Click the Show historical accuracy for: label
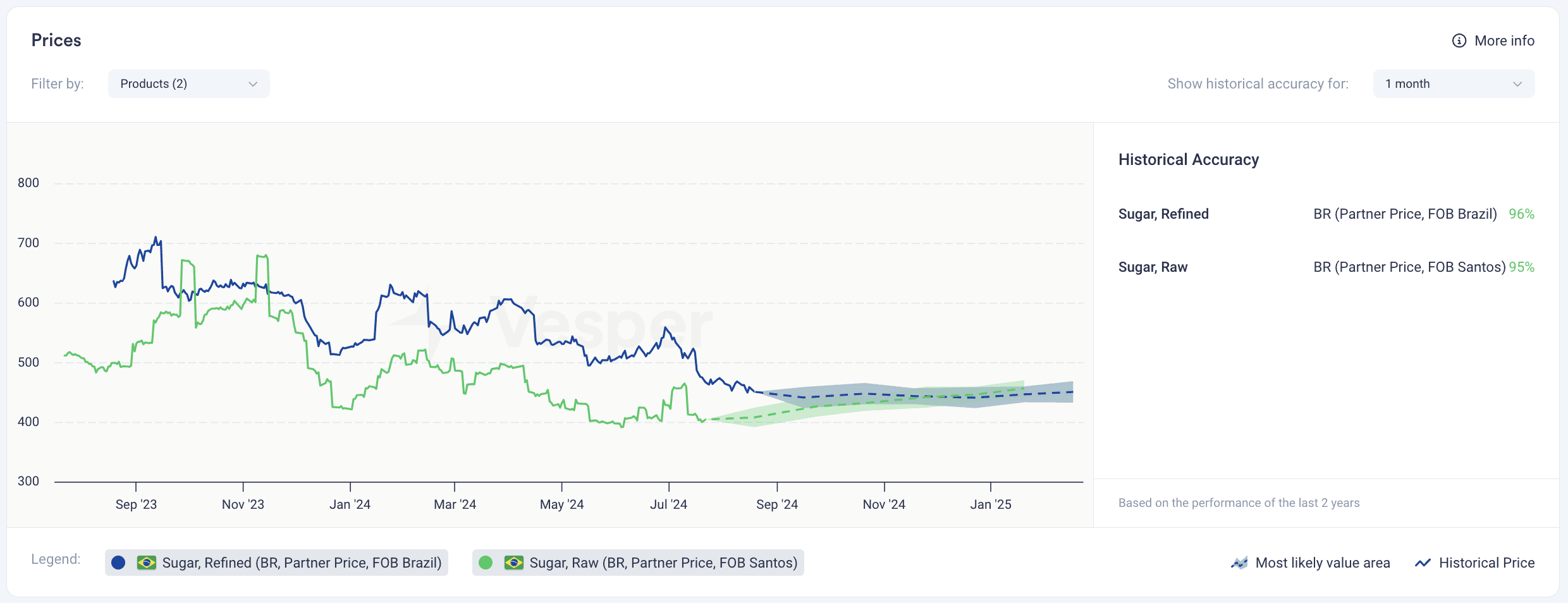The width and height of the screenshot is (1568, 603). (1258, 84)
